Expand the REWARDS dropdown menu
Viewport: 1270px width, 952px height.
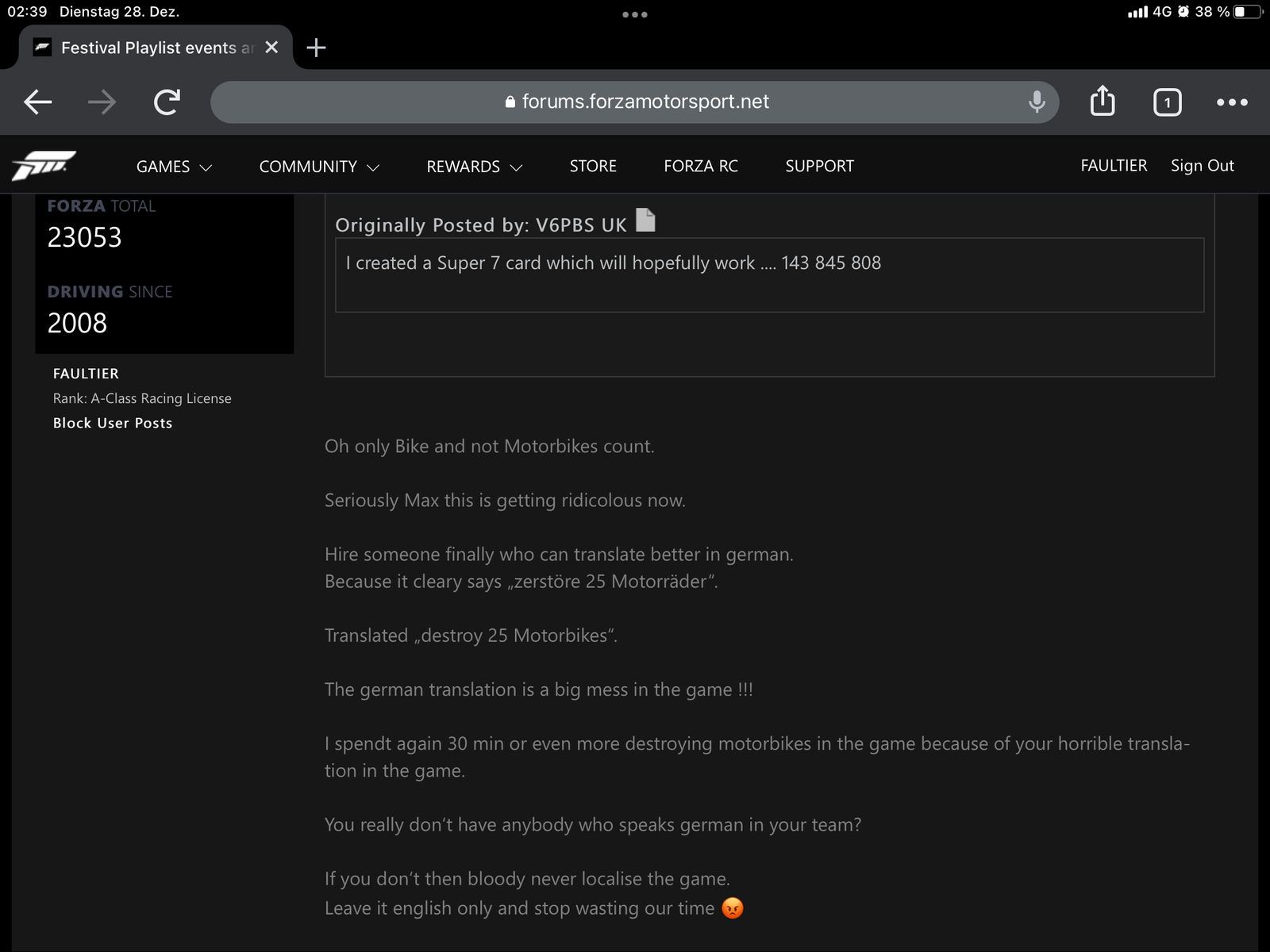pos(475,167)
